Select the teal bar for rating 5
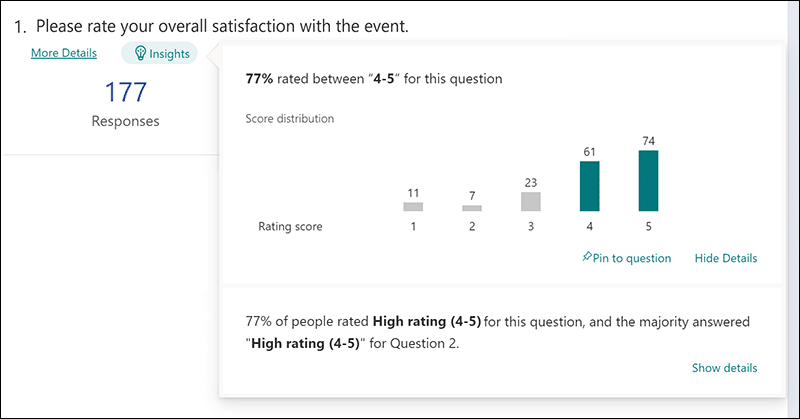Viewport: 800px width, 419px height. coord(648,181)
